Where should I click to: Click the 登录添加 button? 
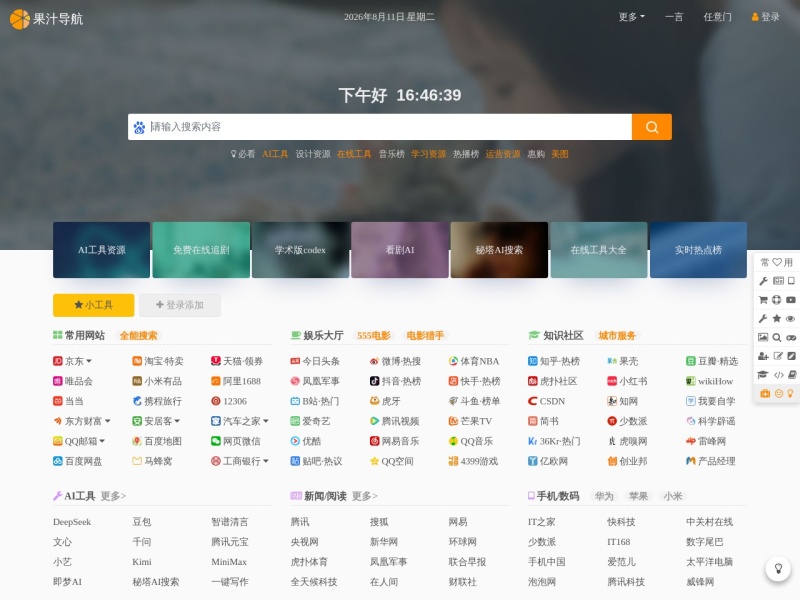(x=180, y=305)
